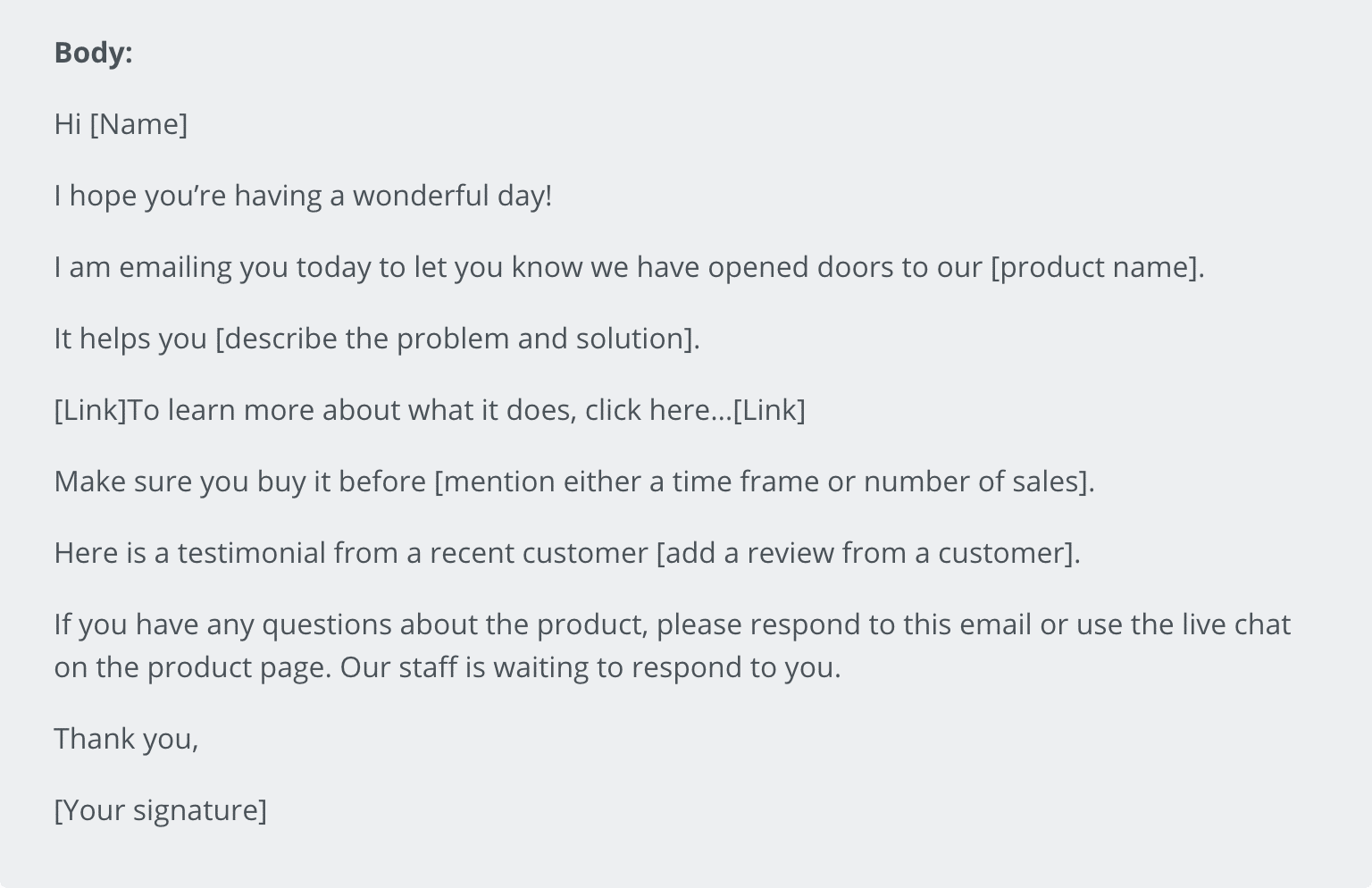
Task: Click the [Name] placeholder in greeting
Action: pyautogui.click(x=138, y=124)
